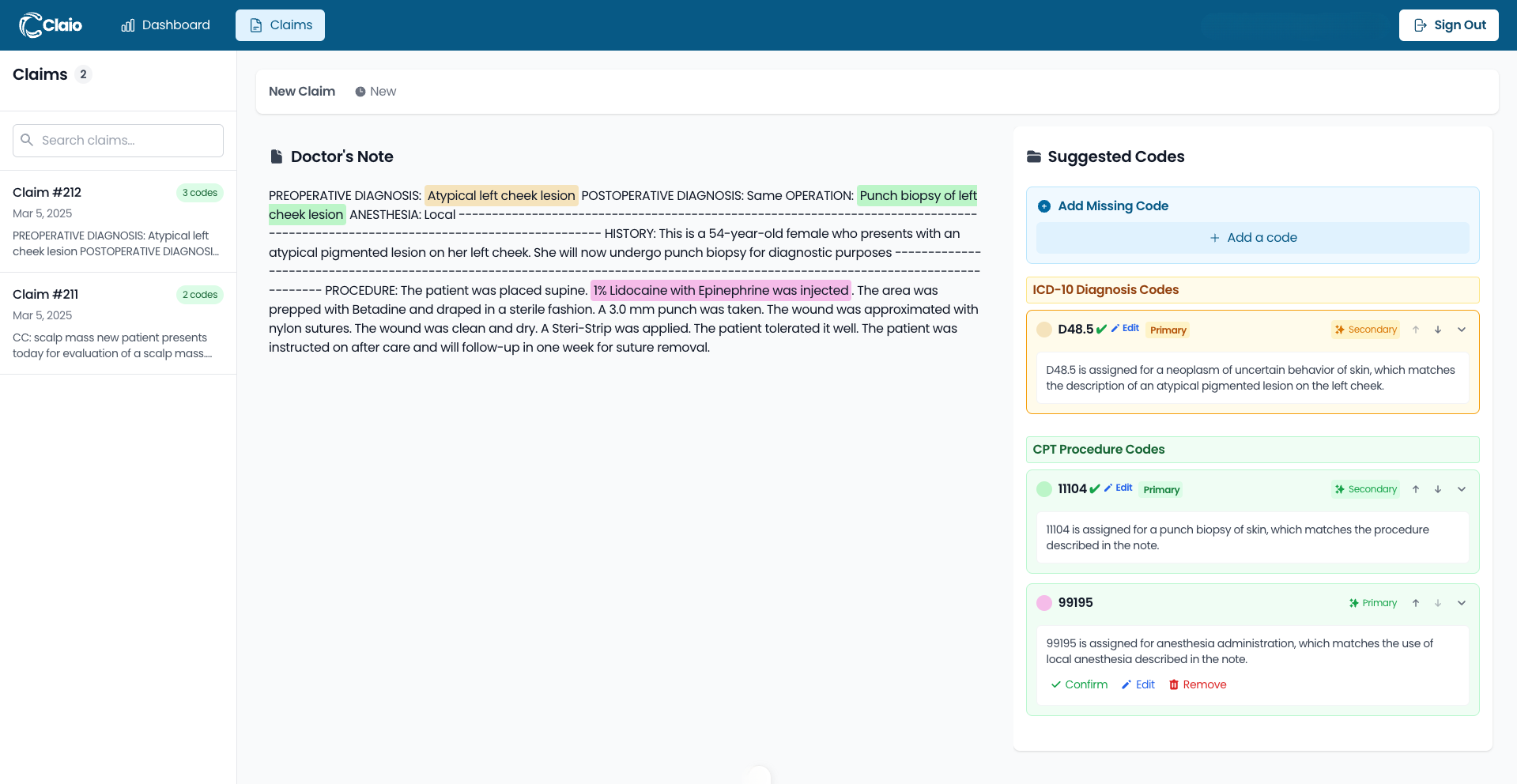
Task: Click the 99195 pink color swatch
Action: pyautogui.click(x=1044, y=603)
